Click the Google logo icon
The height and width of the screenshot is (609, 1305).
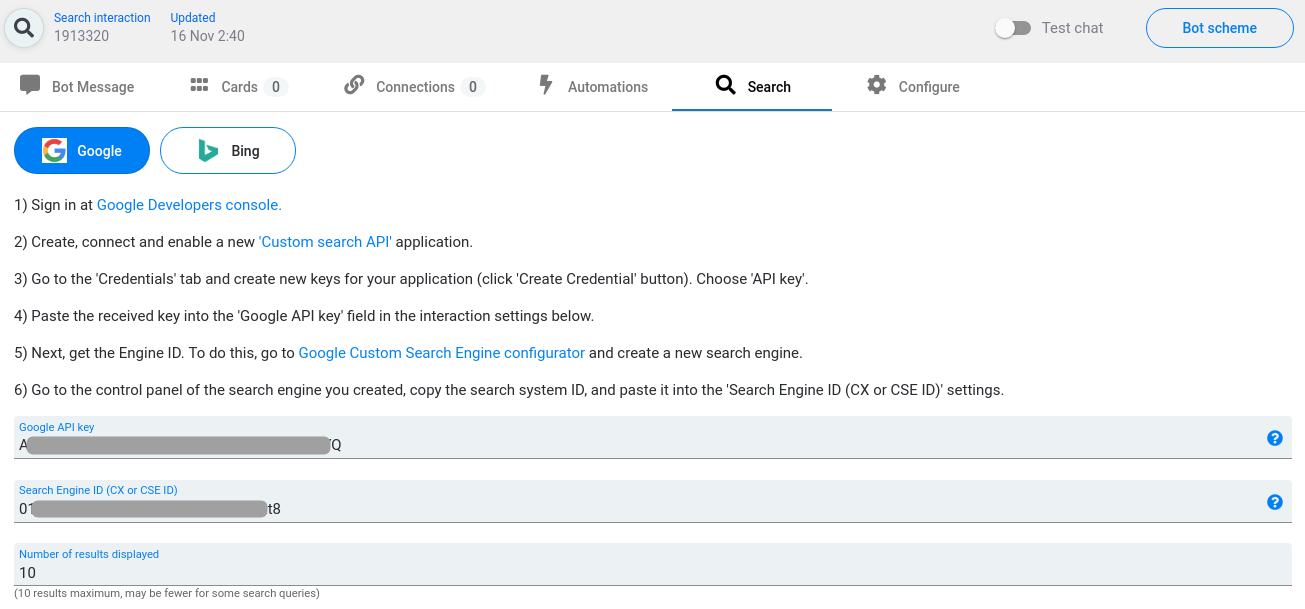tap(54, 150)
